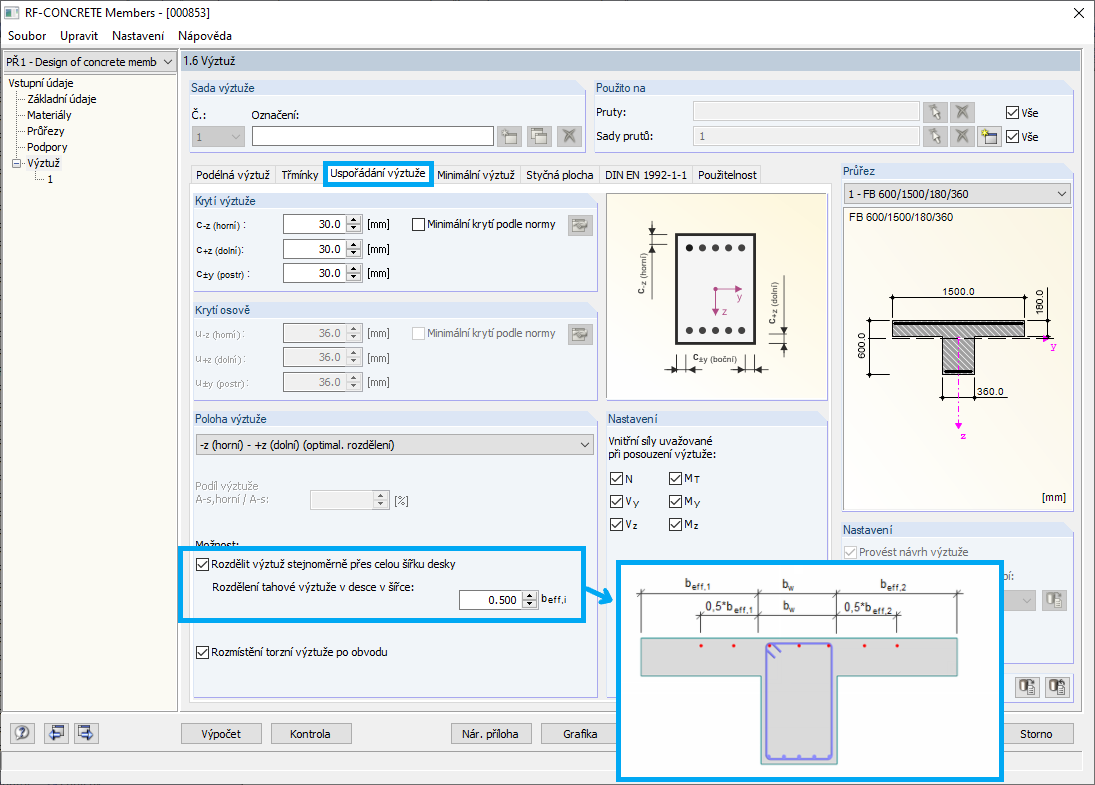Uncheck internal force N

tap(617, 478)
